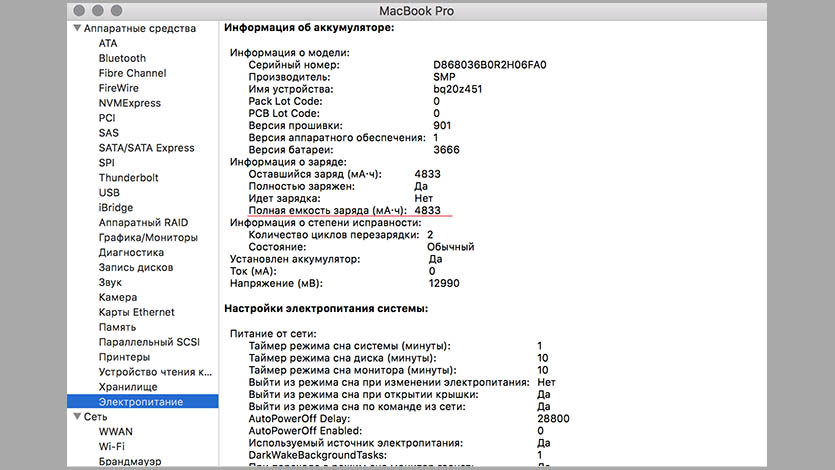Click Установлен аккумулятор label
835x470 pixels.
295,259
